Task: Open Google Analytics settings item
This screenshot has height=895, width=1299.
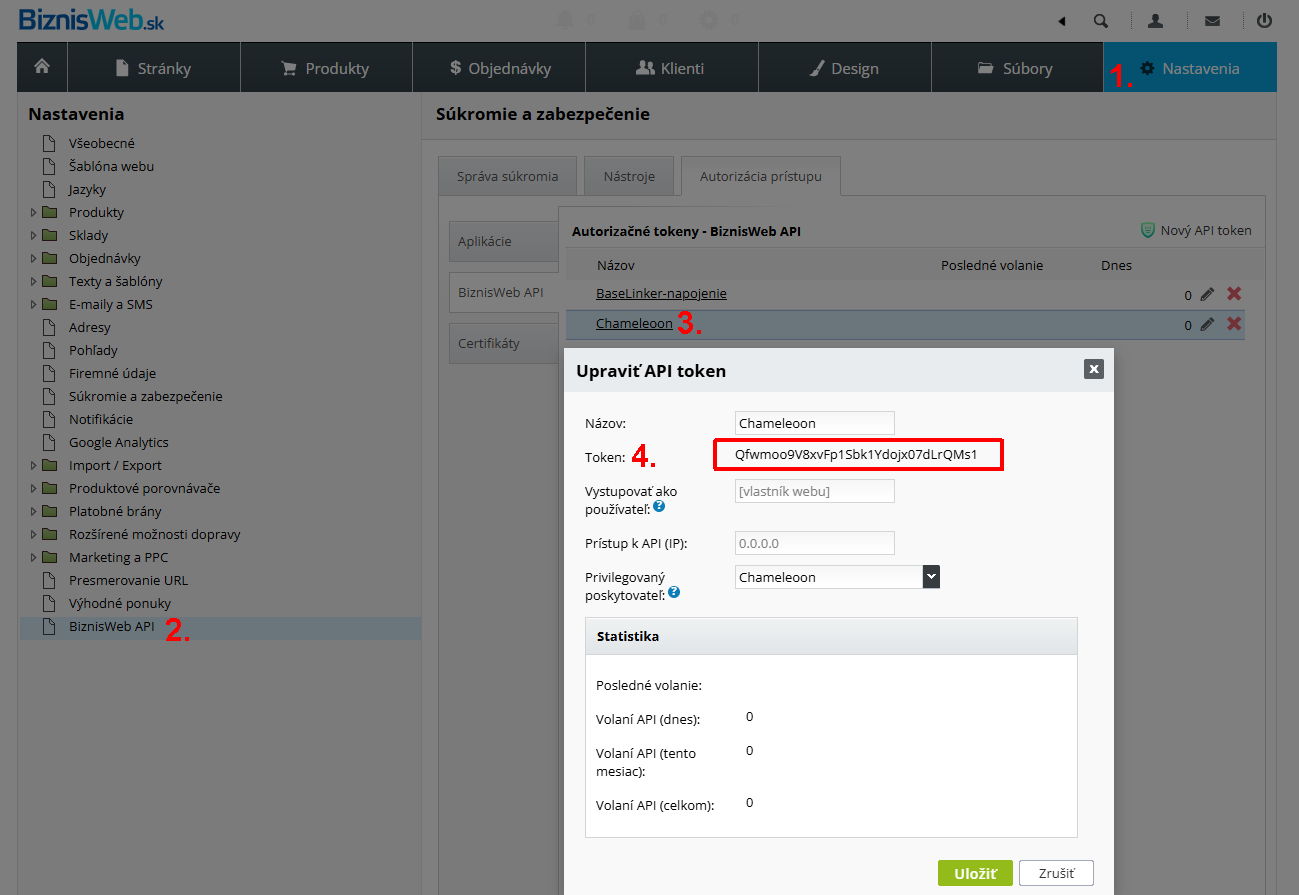Action: [119, 442]
